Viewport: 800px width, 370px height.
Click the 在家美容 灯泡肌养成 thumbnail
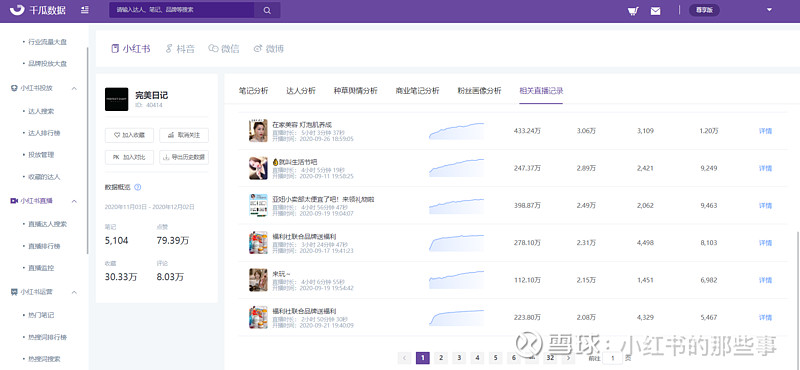[x=258, y=131]
